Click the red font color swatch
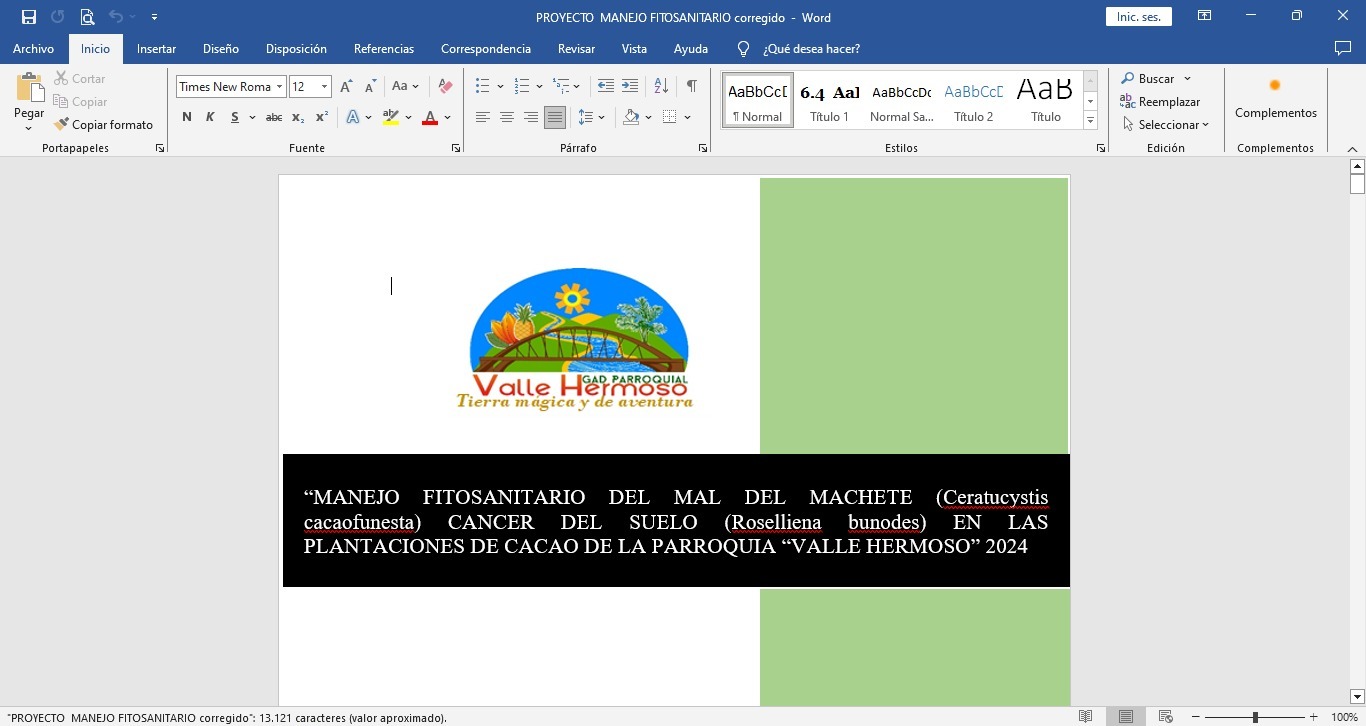 tap(430, 118)
